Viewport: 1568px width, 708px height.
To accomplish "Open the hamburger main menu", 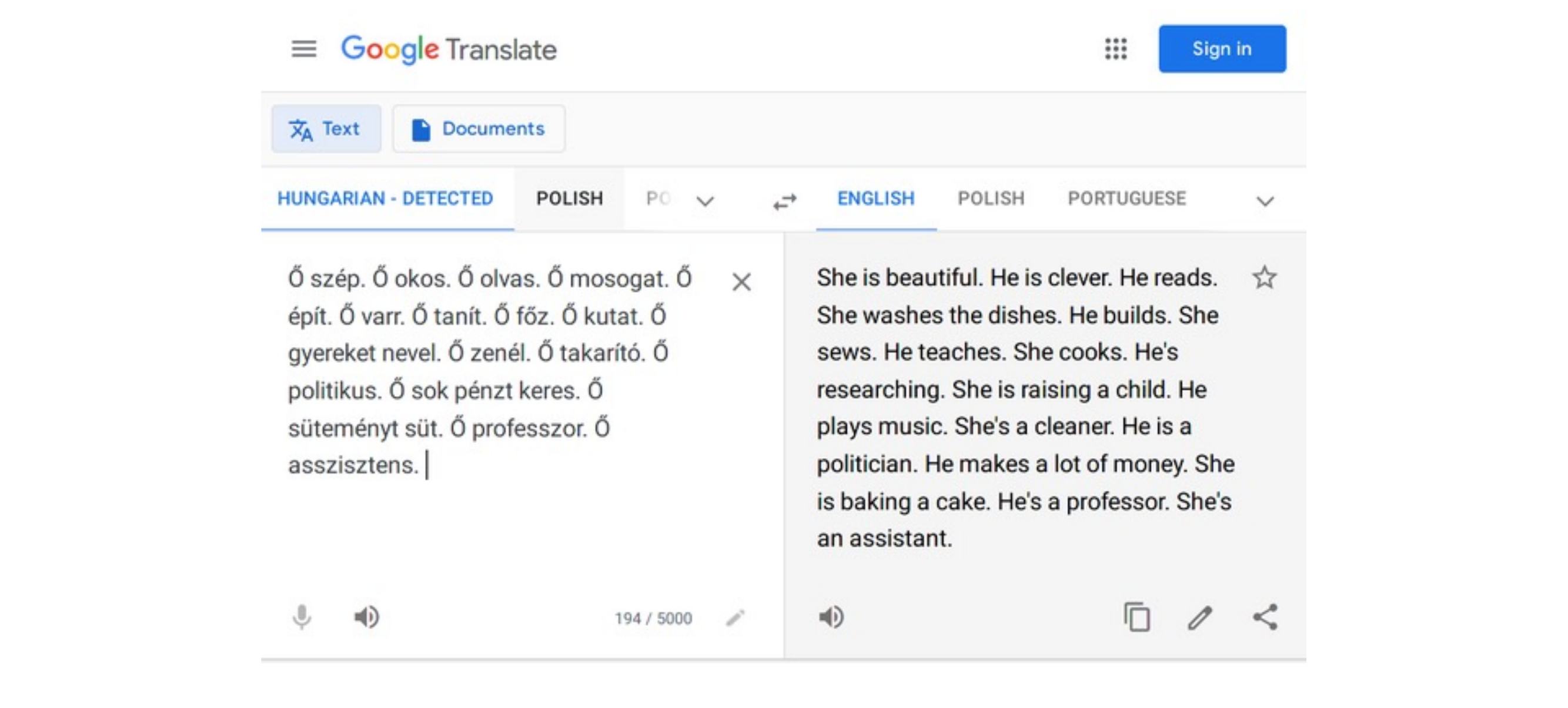I will pos(303,49).
